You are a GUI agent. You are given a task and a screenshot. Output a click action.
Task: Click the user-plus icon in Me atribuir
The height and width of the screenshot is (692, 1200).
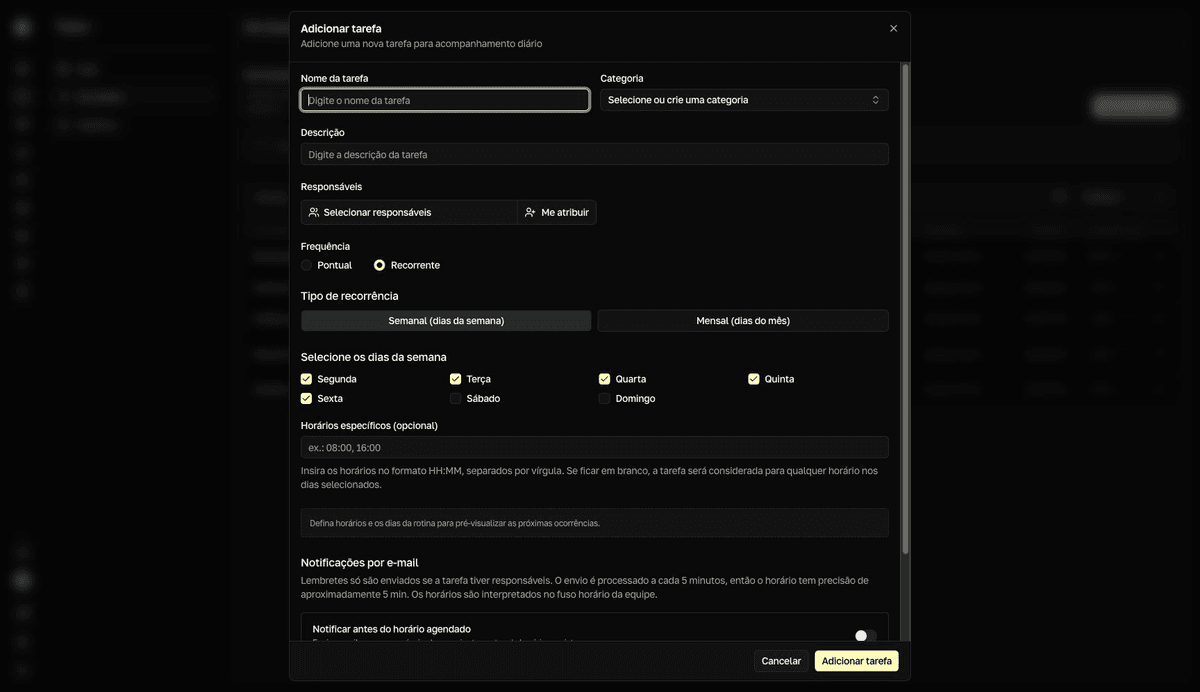[x=530, y=212]
